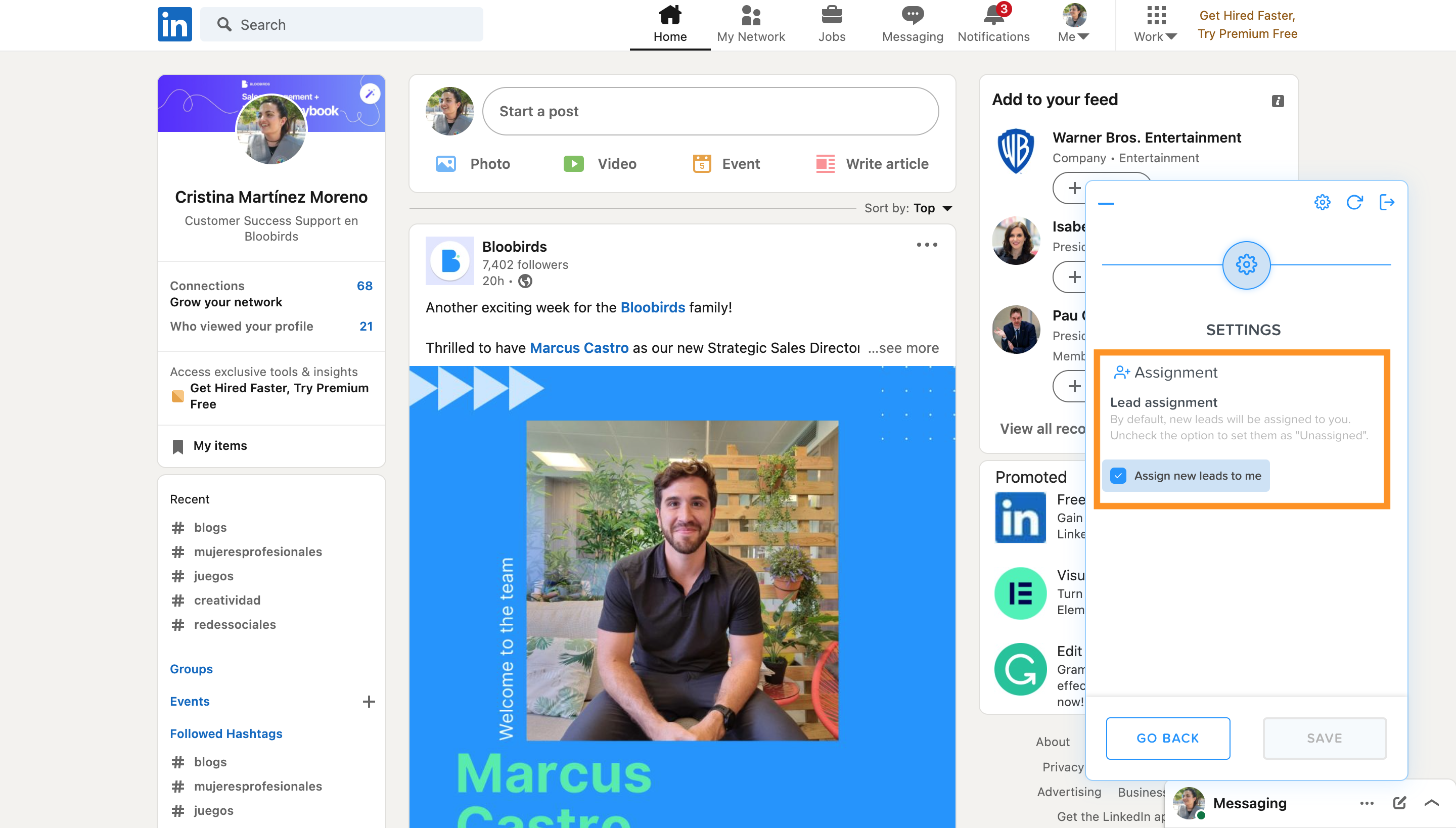
Task: Click GO BACK button
Action: [x=1168, y=738]
